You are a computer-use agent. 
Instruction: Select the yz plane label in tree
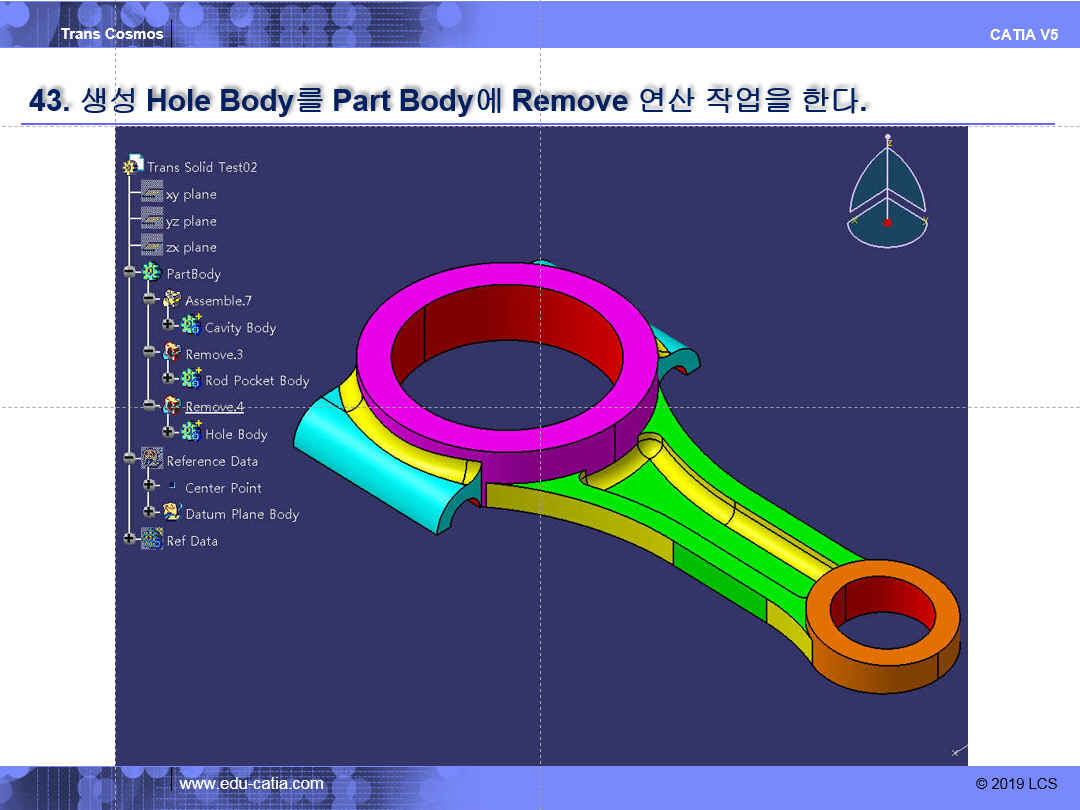[x=191, y=221]
